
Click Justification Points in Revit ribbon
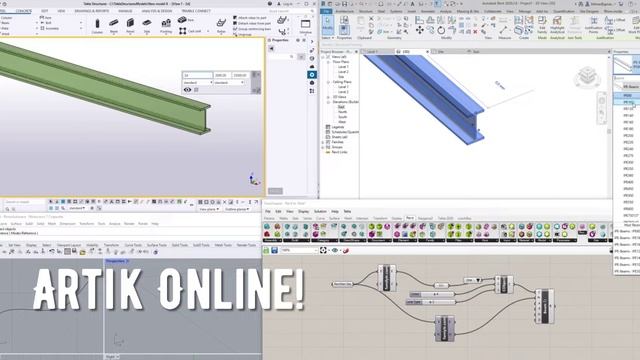click(x=593, y=25)
